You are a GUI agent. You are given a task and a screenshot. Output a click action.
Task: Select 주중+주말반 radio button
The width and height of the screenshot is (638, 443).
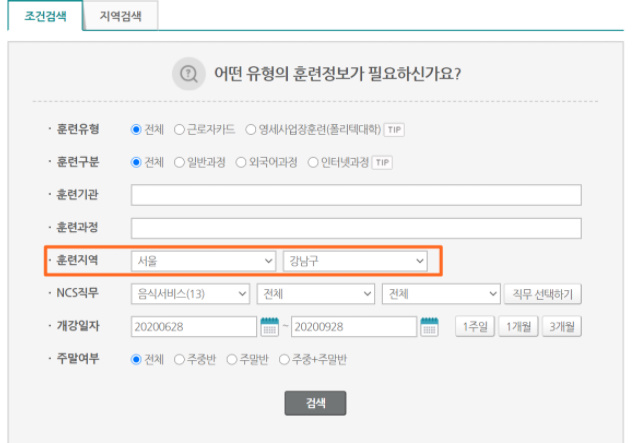coord(284,360)
